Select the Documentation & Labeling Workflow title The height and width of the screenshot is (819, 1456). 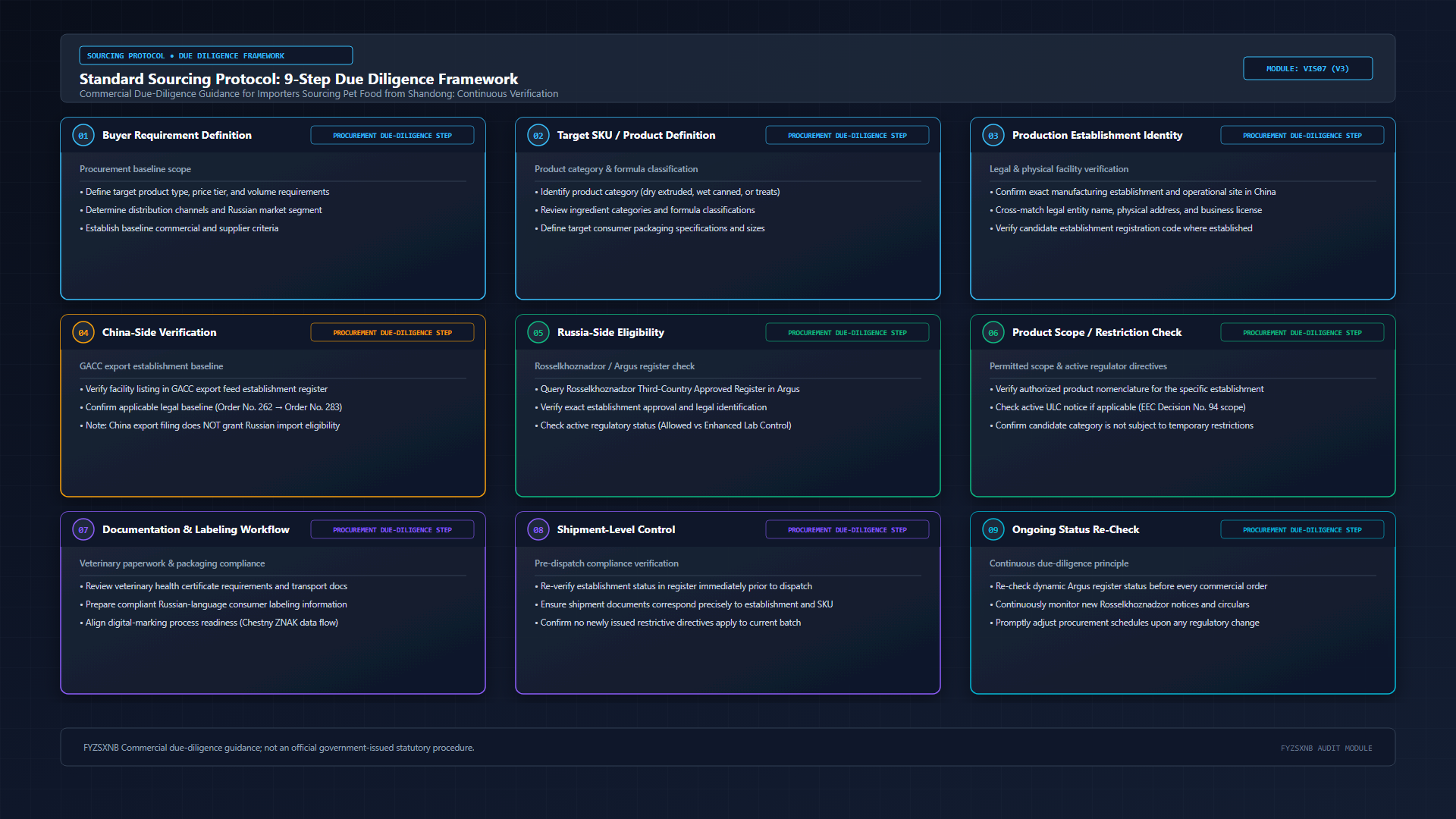tap(196, 529)
